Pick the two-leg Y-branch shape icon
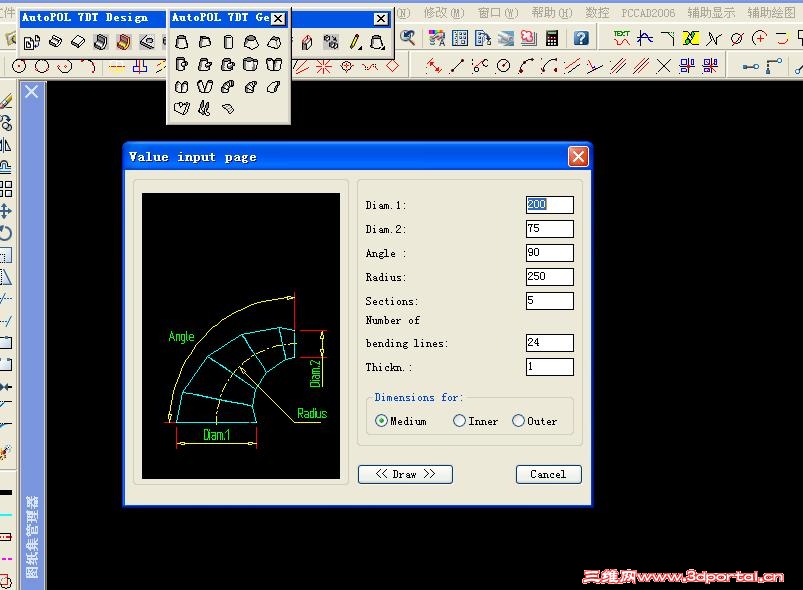Image resolution: width=803 pixels, height=590 pixels. click(204, 87)
